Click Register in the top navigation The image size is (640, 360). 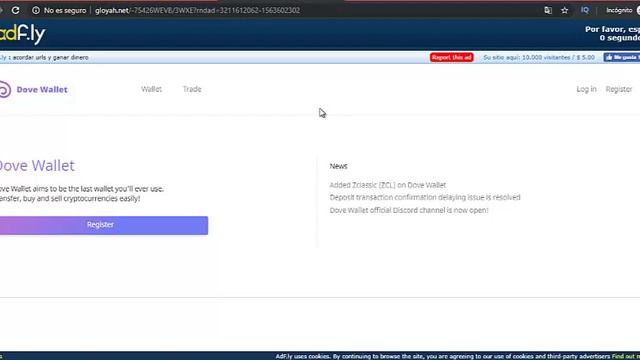619,89
